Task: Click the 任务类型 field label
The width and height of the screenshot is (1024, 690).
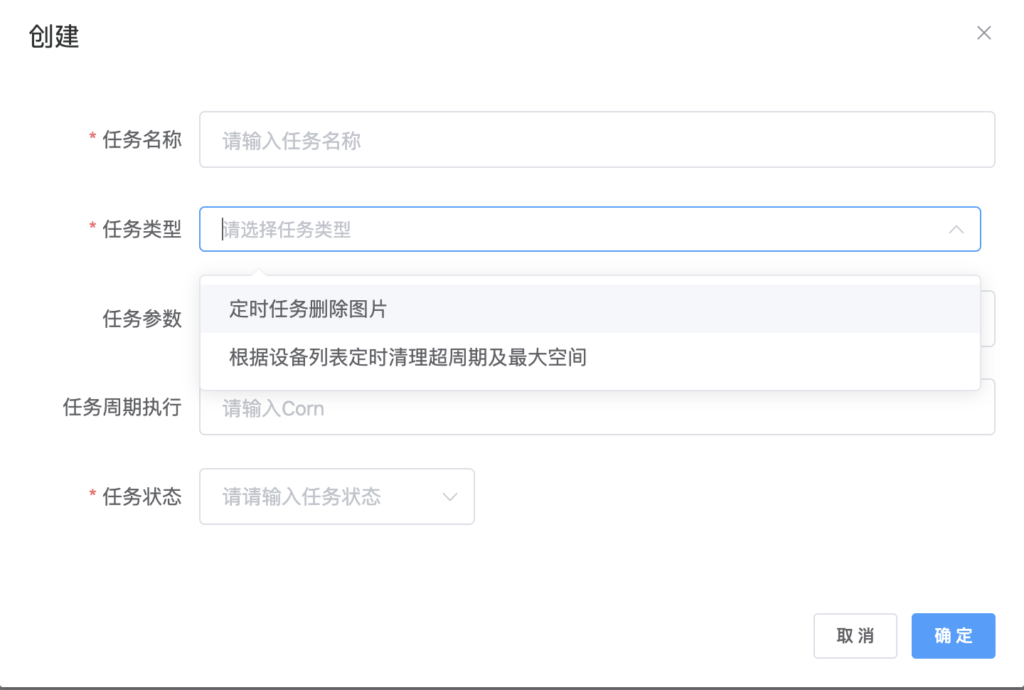Action: (x=142, y=230)
